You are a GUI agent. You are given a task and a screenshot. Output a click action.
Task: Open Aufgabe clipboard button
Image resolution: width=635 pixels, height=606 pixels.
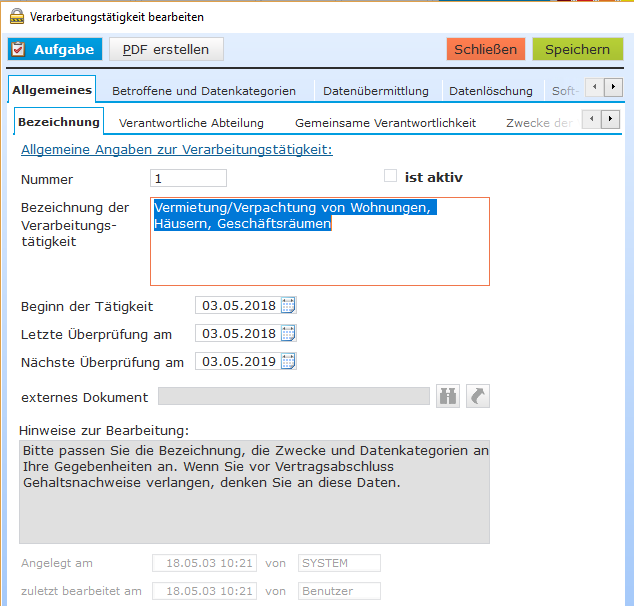tap(55, 49)
